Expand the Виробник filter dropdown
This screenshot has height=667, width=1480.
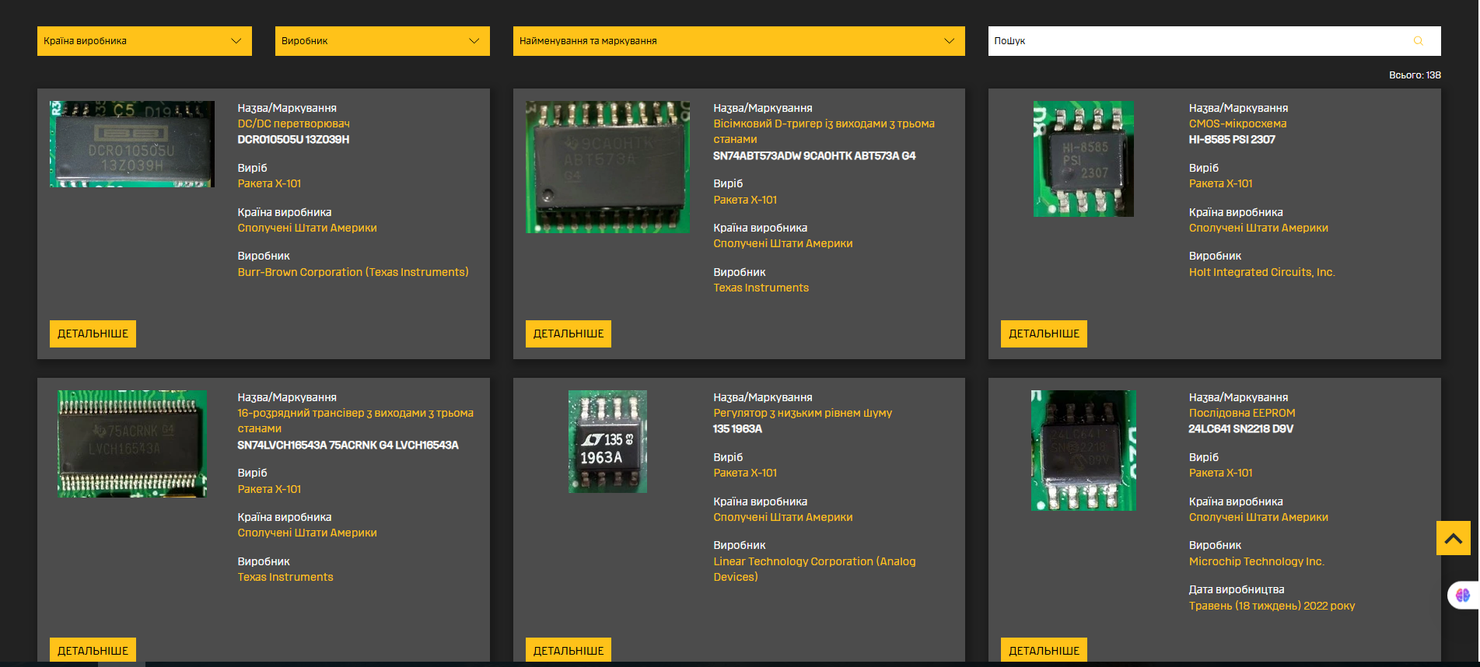click(x=382, y=41)
